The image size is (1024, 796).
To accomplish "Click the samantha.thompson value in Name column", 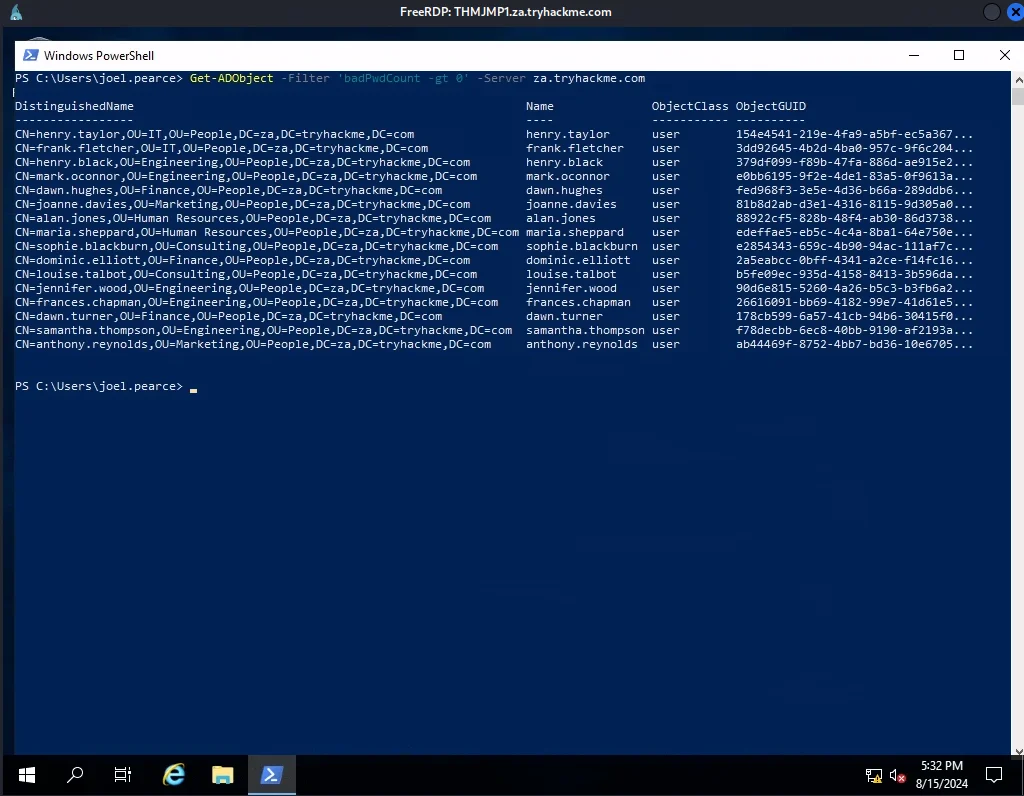I will pos(585,330).
